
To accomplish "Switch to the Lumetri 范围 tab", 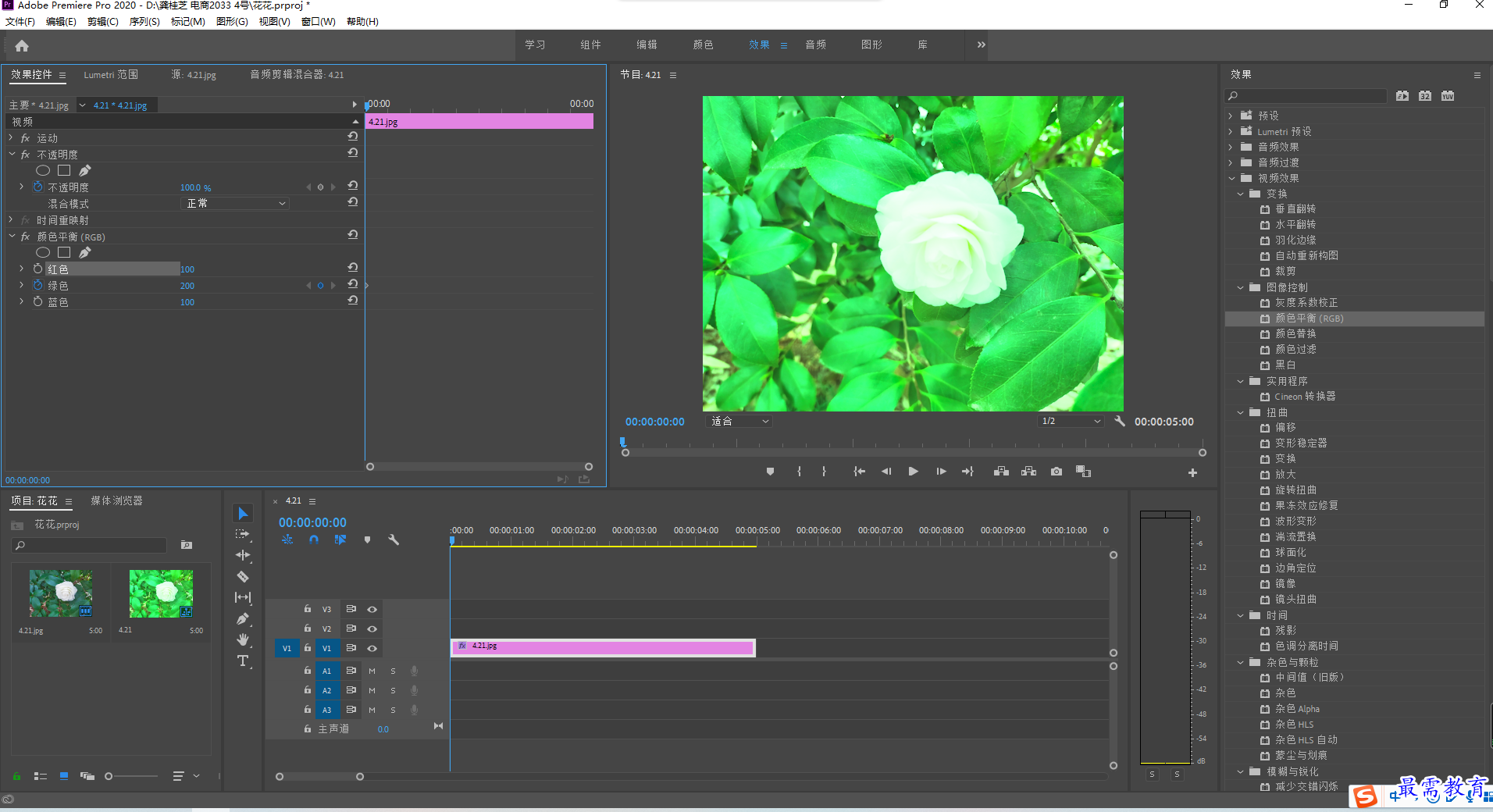I will click(x=111, y=75).
